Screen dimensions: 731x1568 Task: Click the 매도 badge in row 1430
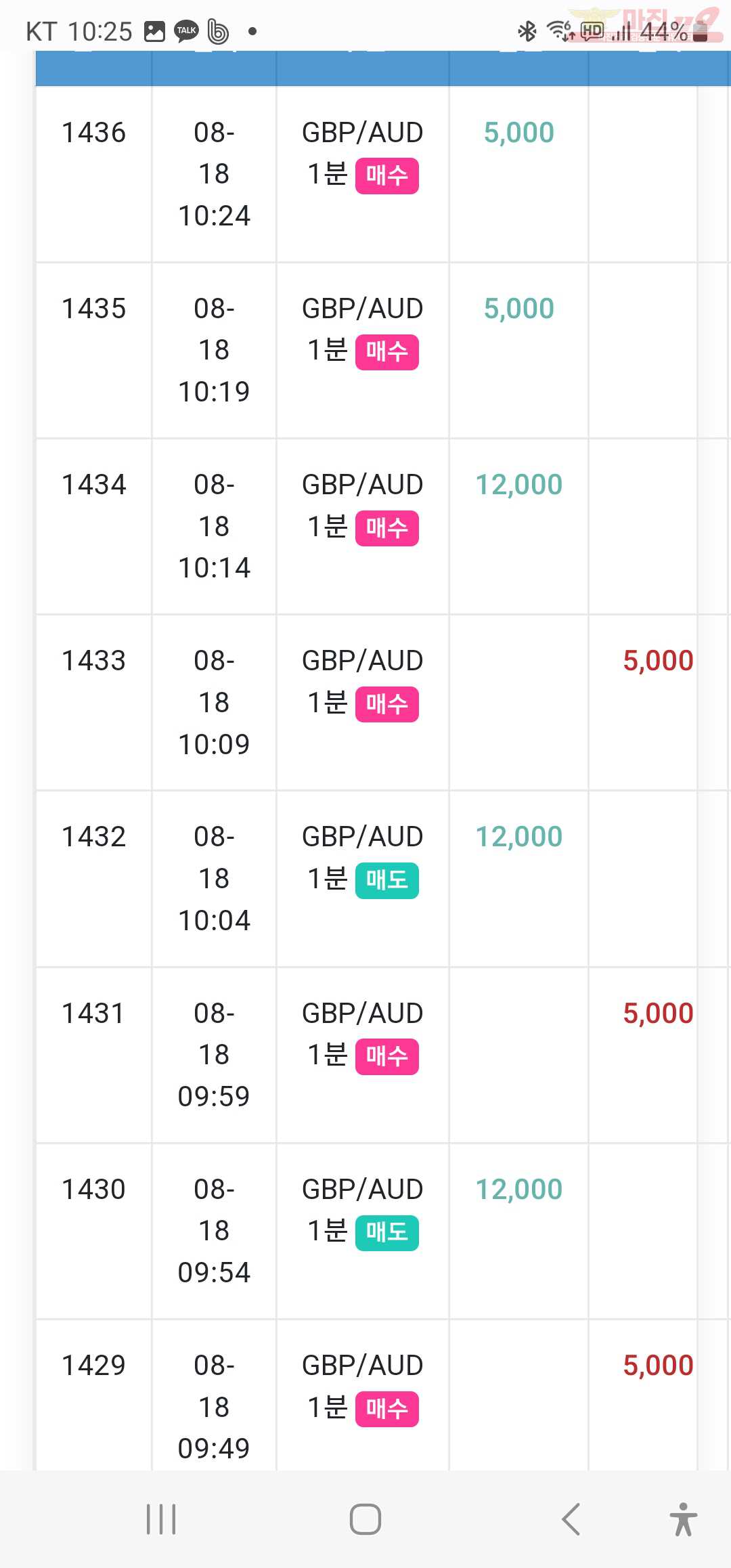point(387,1233)
